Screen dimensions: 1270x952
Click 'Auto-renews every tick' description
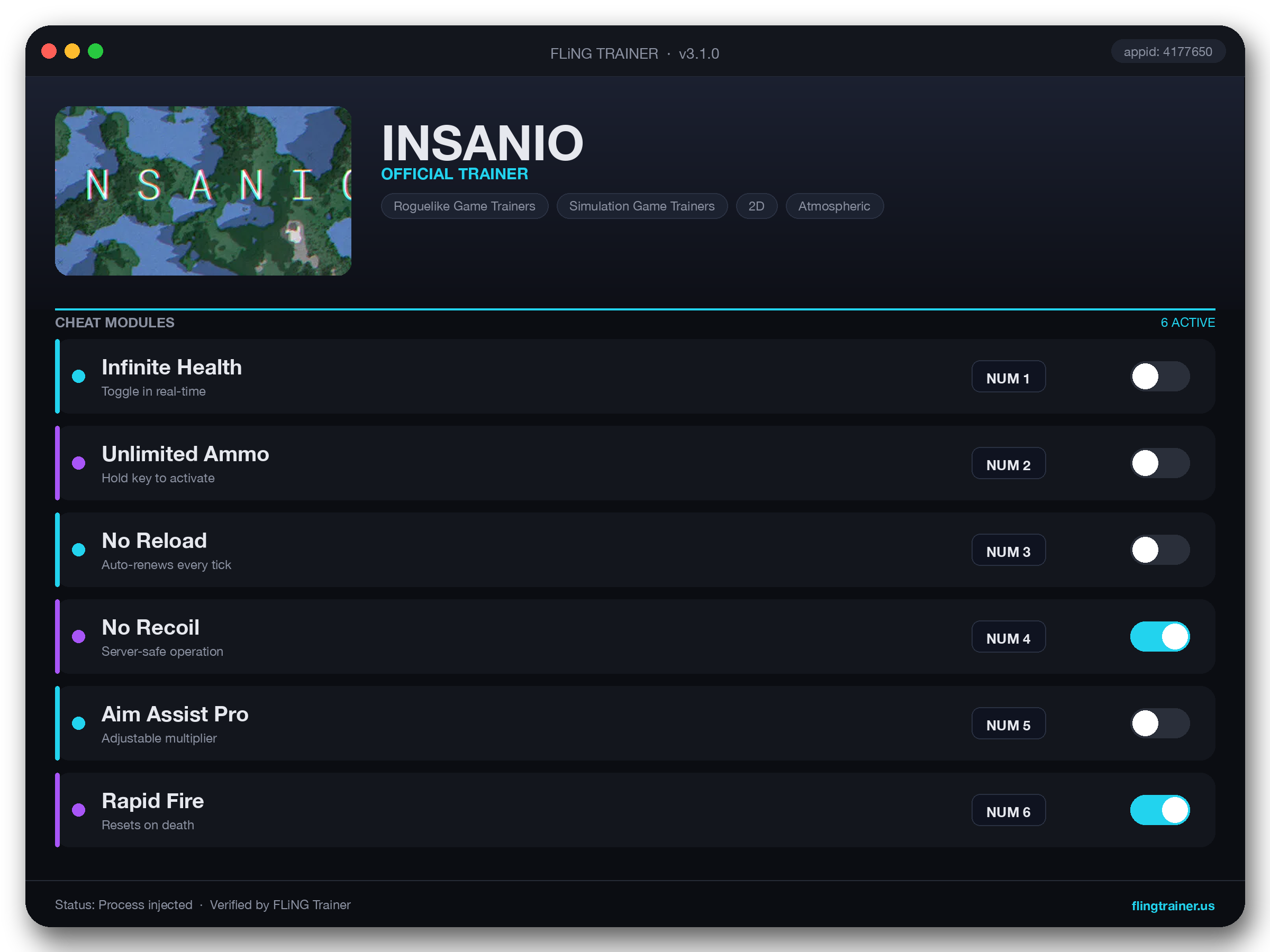pos(166,565)
